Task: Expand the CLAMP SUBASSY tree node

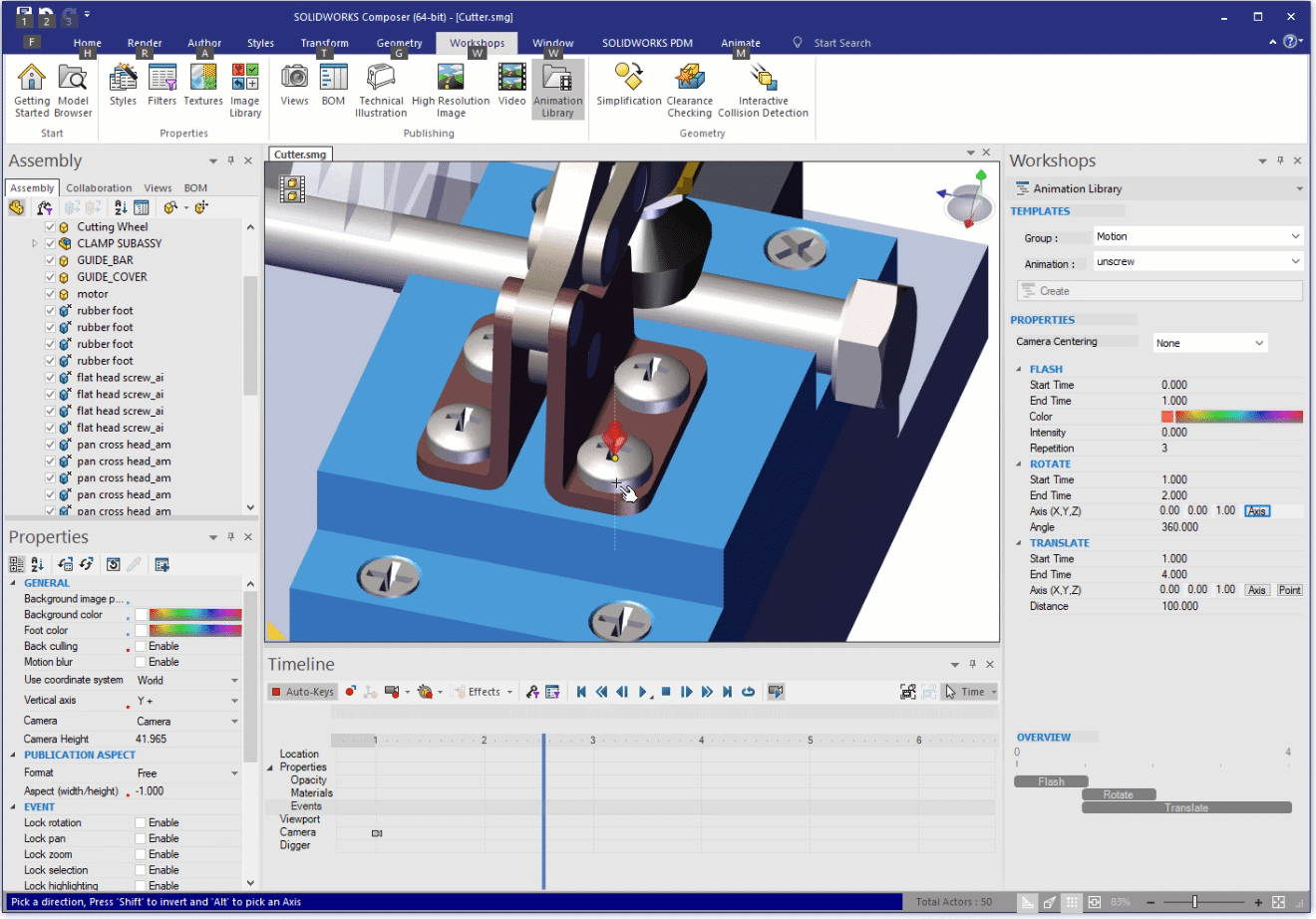Action: click(x=35, y=243)
